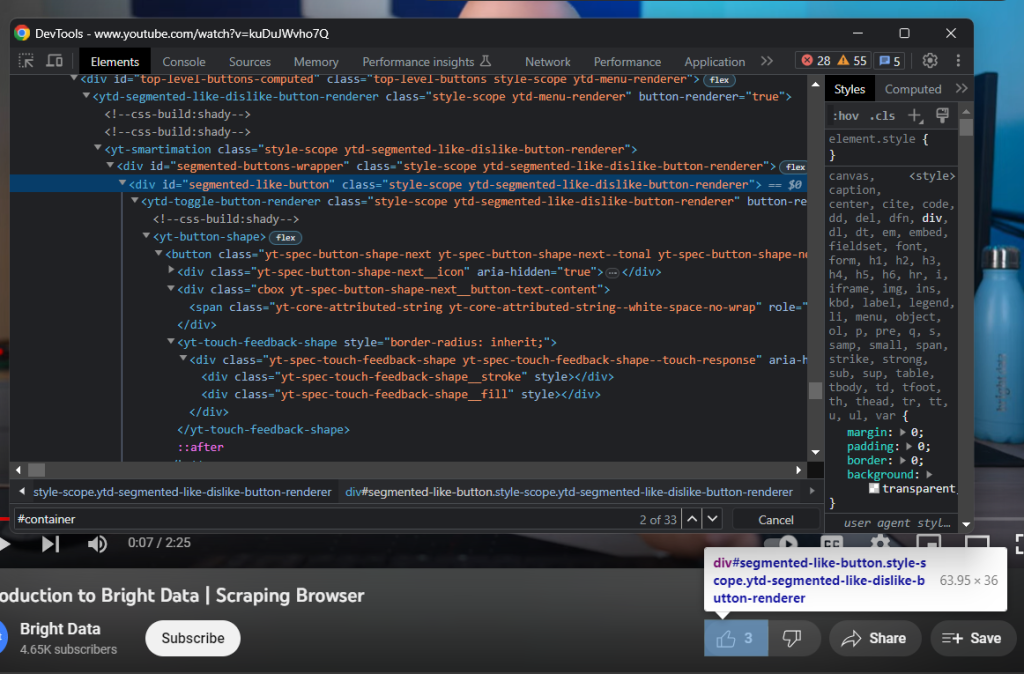The width and height of the screenshot is (1024, 674).
Task: Open the DevTools three-dot menu
Action: coord(958,61)
